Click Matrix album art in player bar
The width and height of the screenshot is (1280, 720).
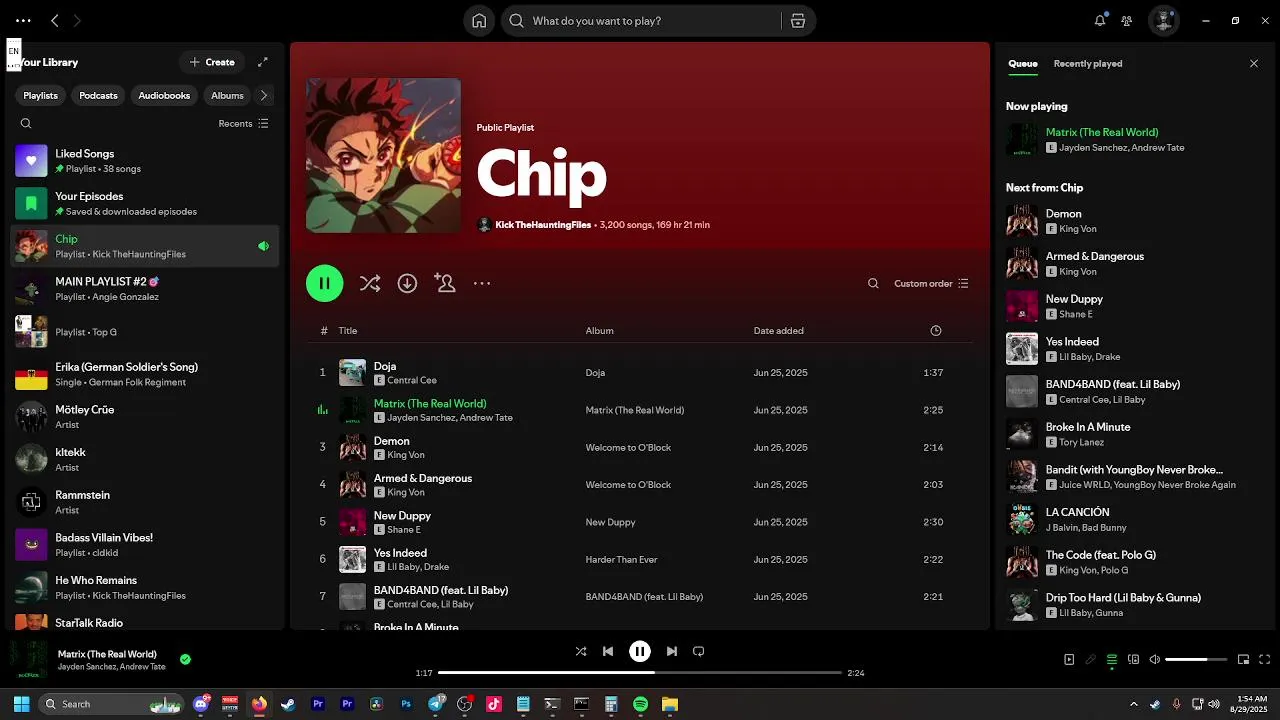28,659
